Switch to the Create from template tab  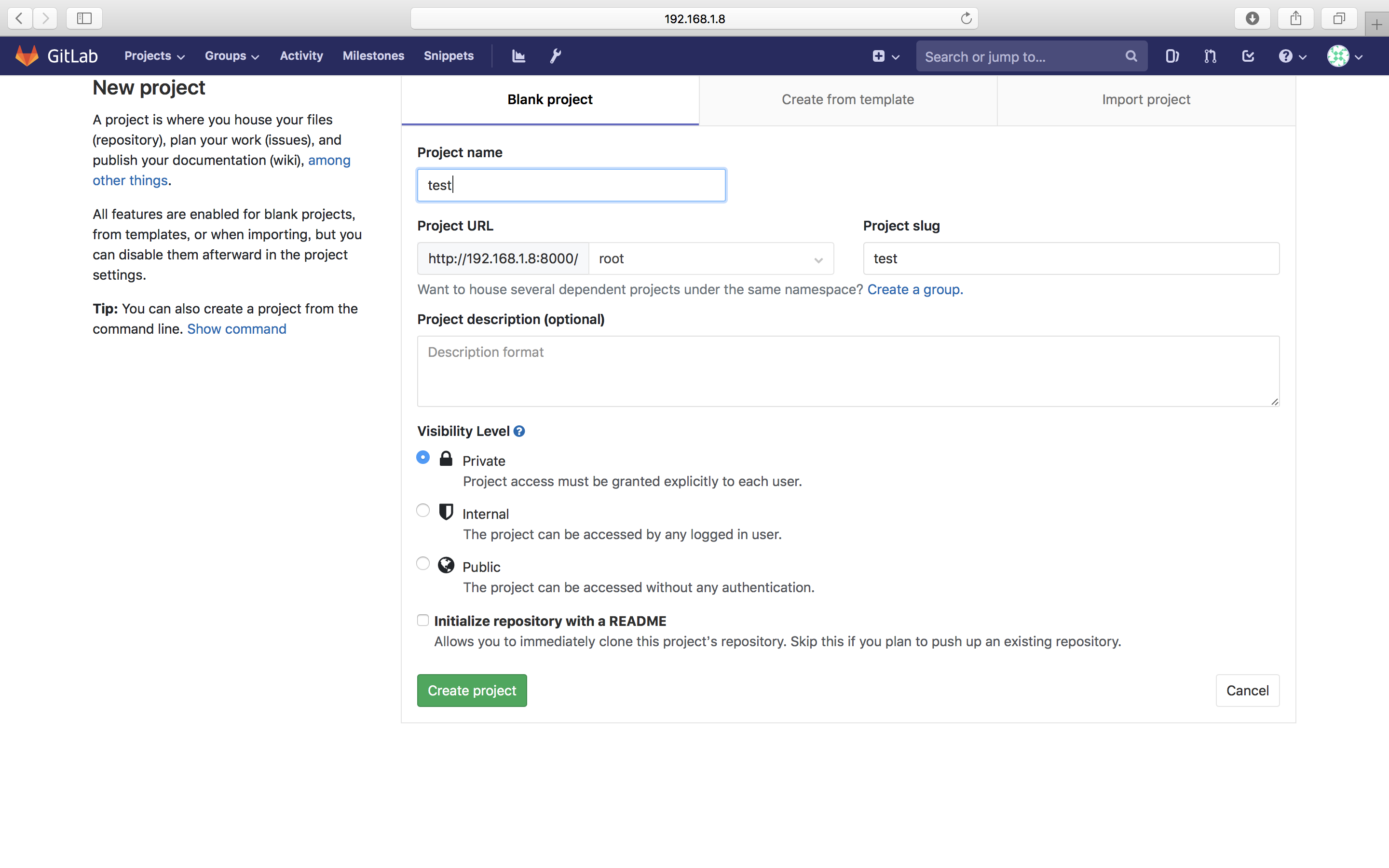point(847,99)
